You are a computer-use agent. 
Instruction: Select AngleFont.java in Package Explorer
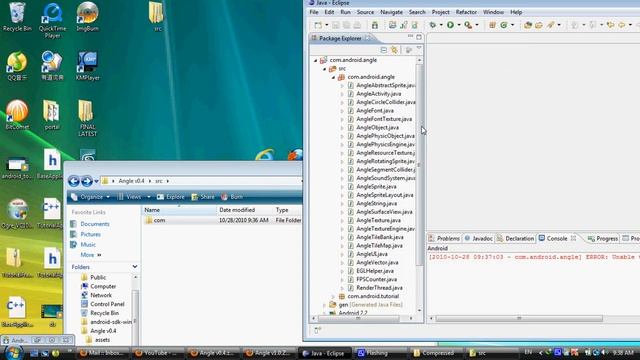pyautogui.click(x=375, y=111)
